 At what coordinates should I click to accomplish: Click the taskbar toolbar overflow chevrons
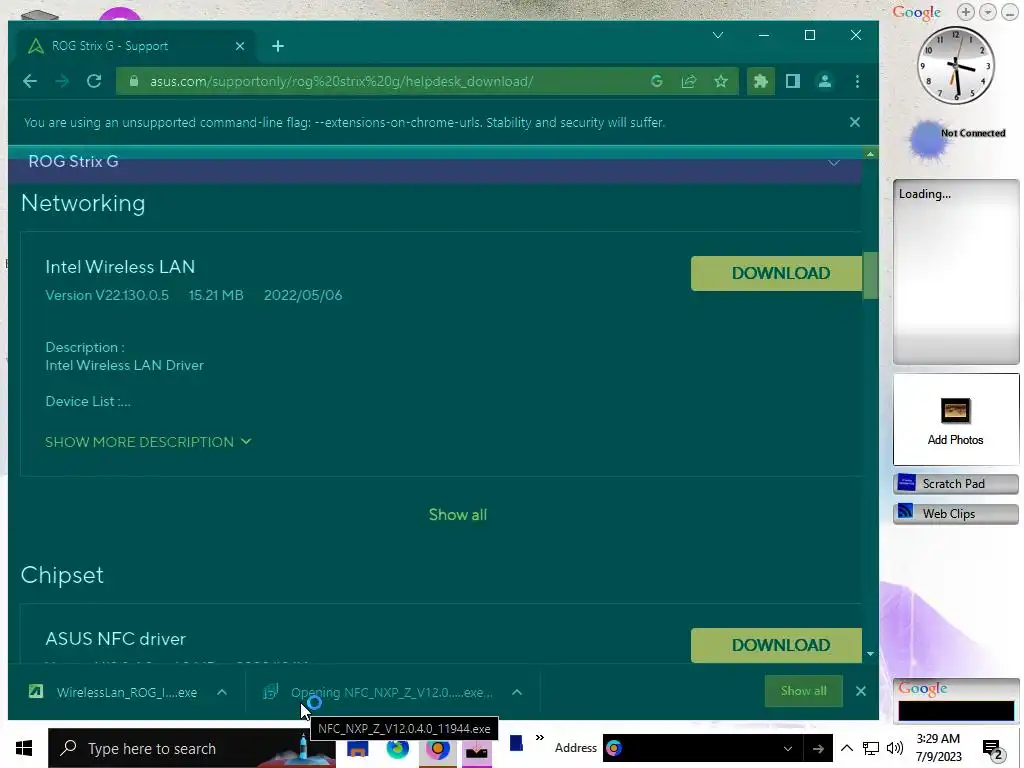click(x=539, y=738)
